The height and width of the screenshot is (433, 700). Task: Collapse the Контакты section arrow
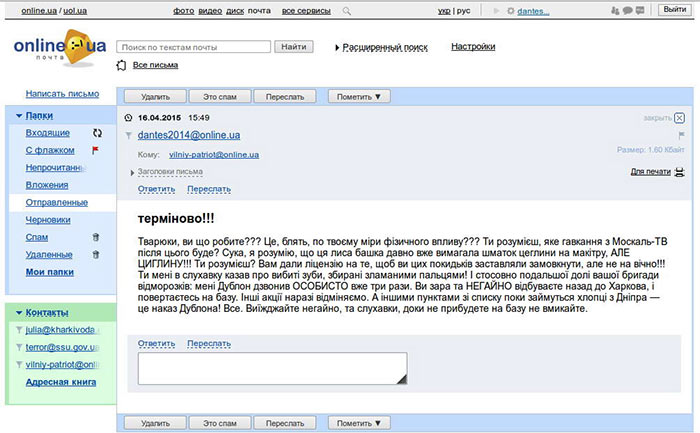pos(19,313)
